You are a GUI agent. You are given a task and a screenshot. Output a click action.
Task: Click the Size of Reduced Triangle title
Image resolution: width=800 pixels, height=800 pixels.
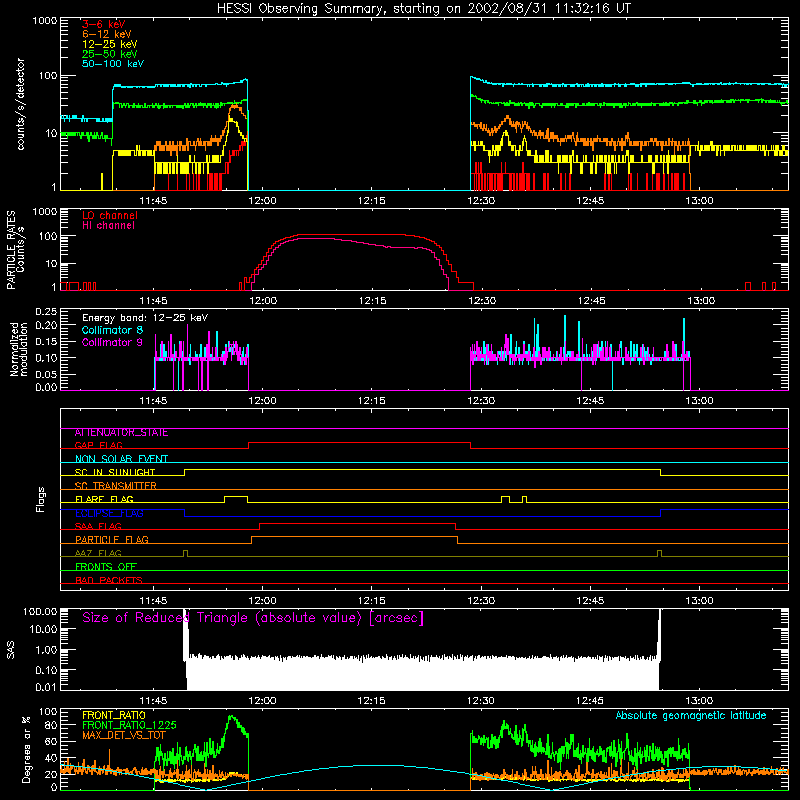253,618
